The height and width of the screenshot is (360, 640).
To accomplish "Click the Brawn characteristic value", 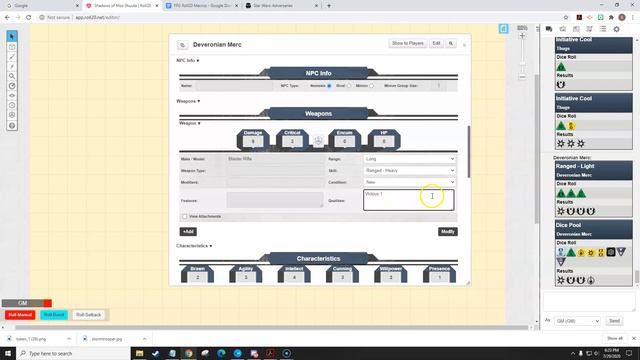I will pos(198,277).
